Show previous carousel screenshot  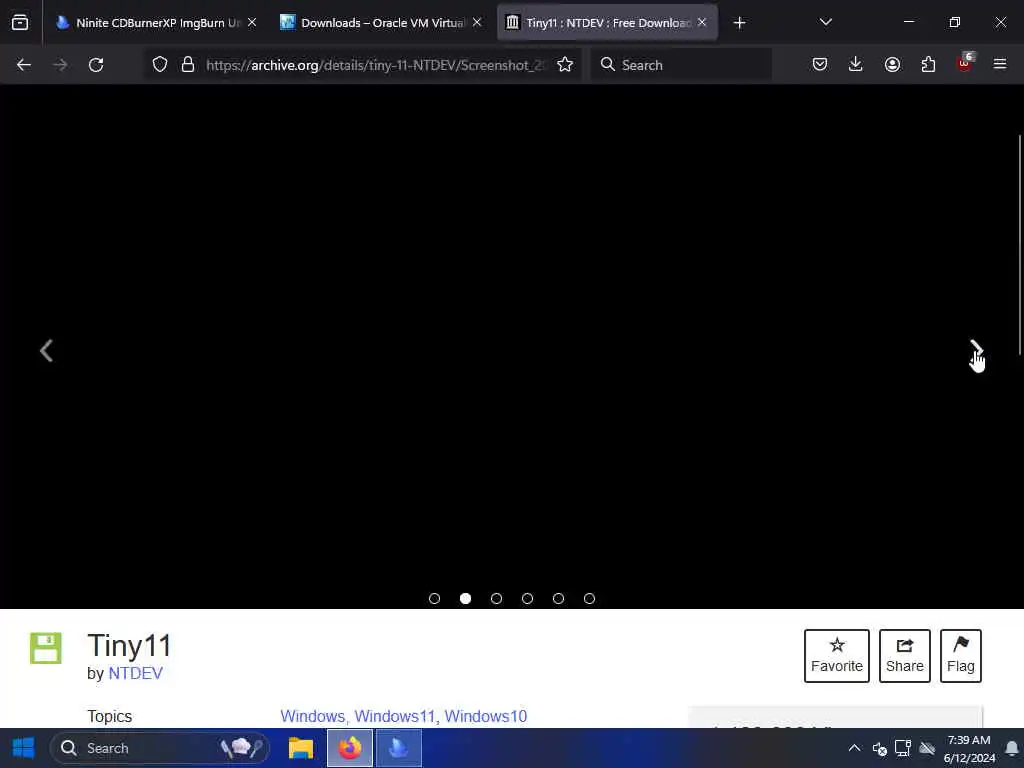[46, 351]
